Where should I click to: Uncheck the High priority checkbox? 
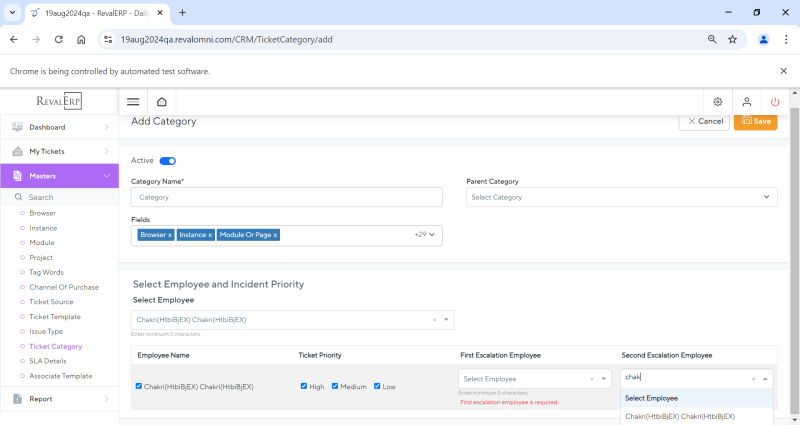(x=305, y=386)
